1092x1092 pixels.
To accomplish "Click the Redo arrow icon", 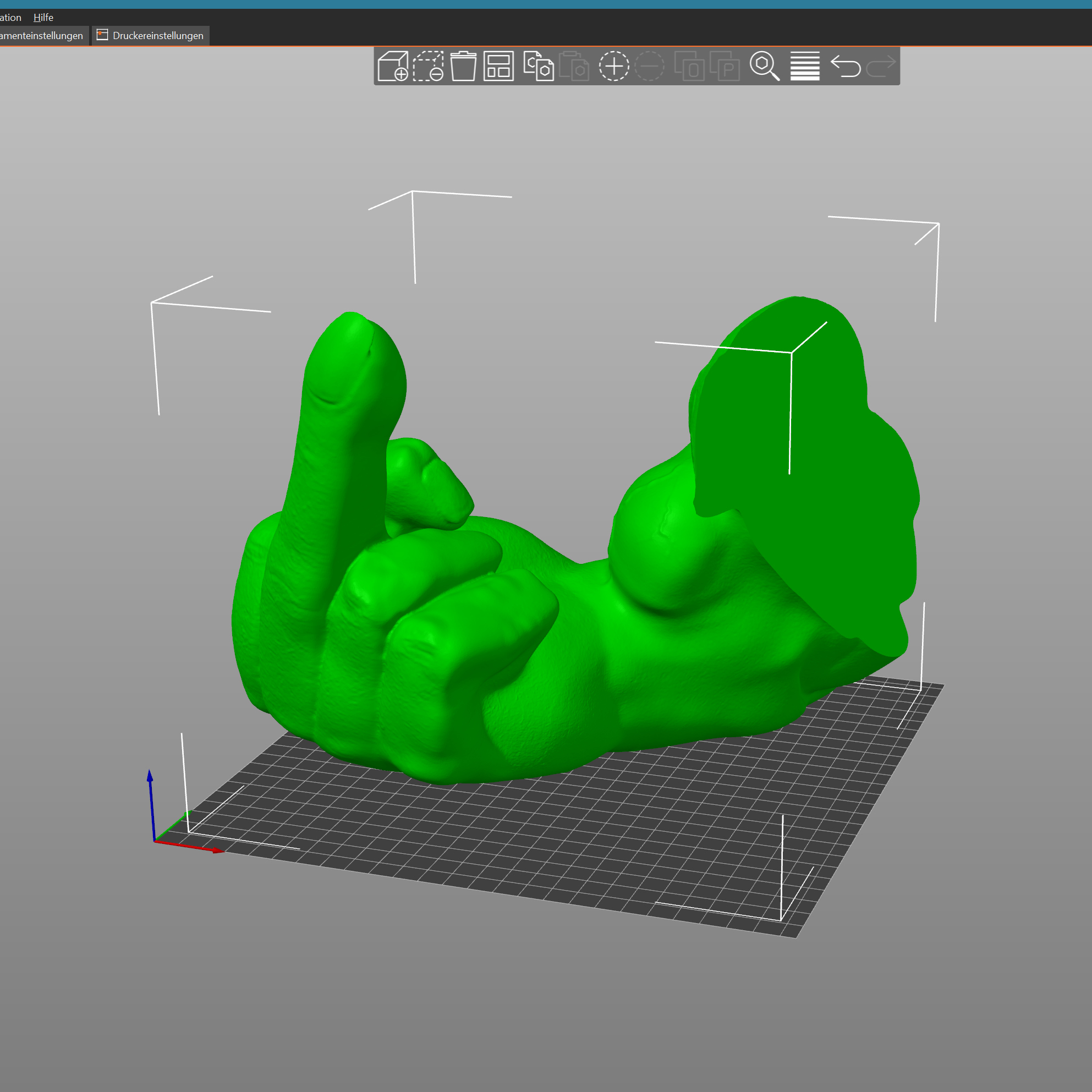I will click(x=881, y=66).
